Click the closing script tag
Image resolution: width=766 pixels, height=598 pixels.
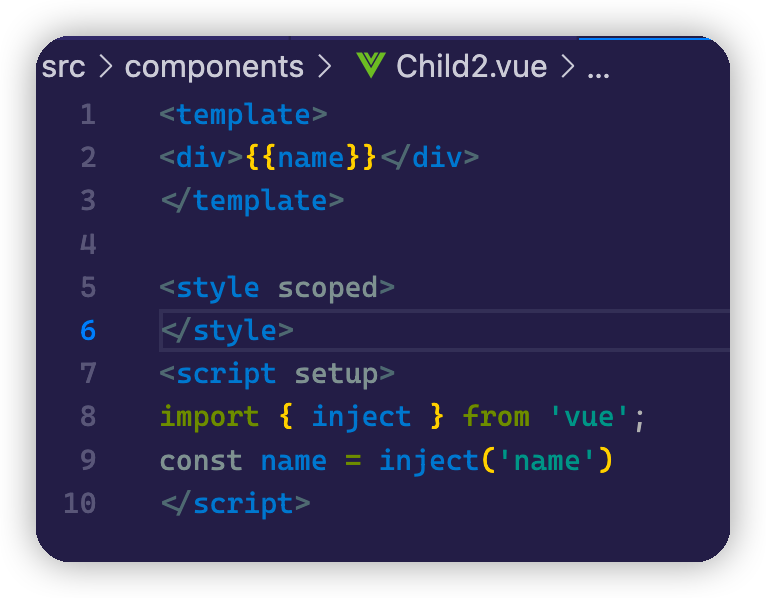pos(235,502)
